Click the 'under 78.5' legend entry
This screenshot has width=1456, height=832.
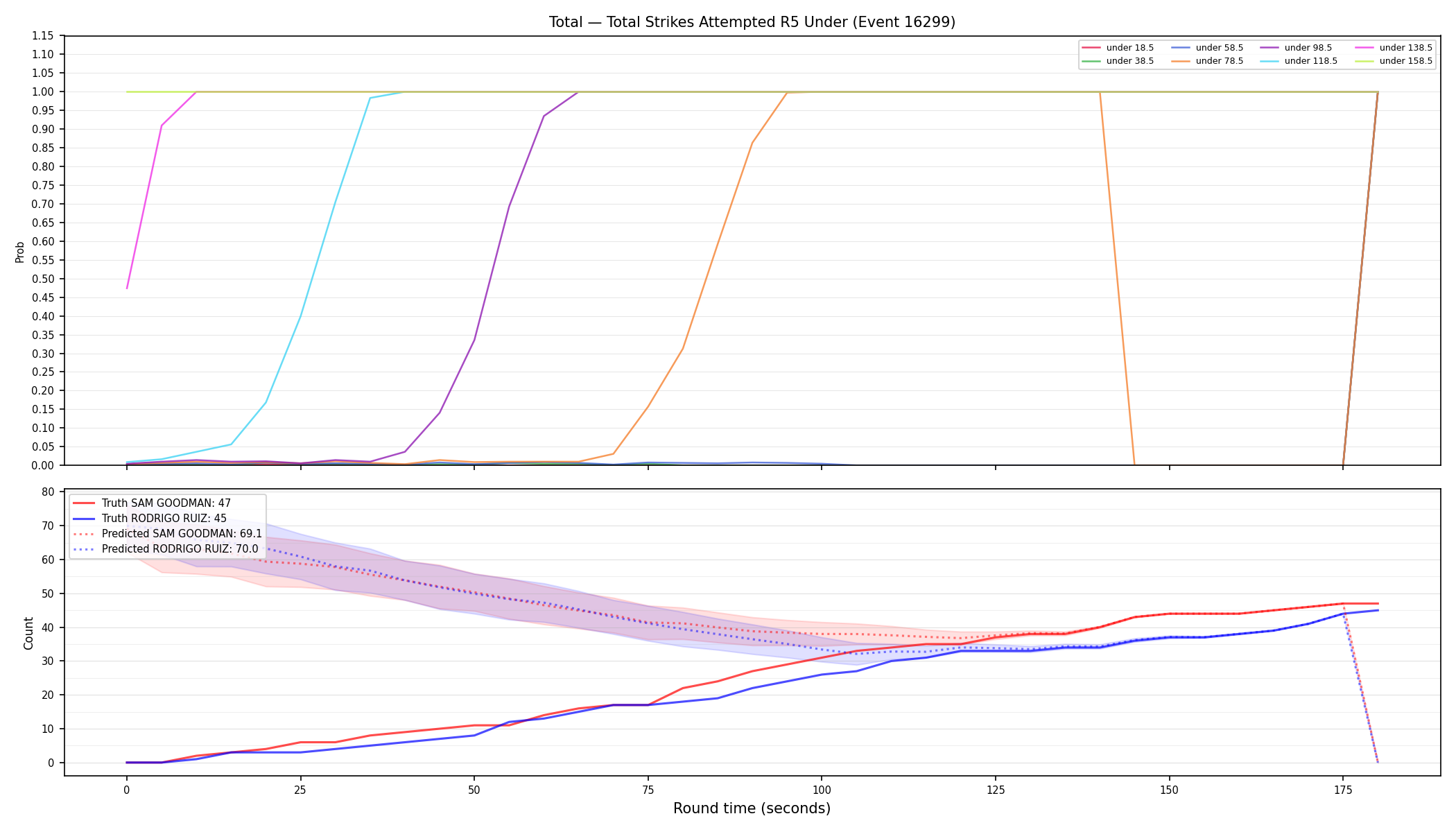(x=1207, y=61)
